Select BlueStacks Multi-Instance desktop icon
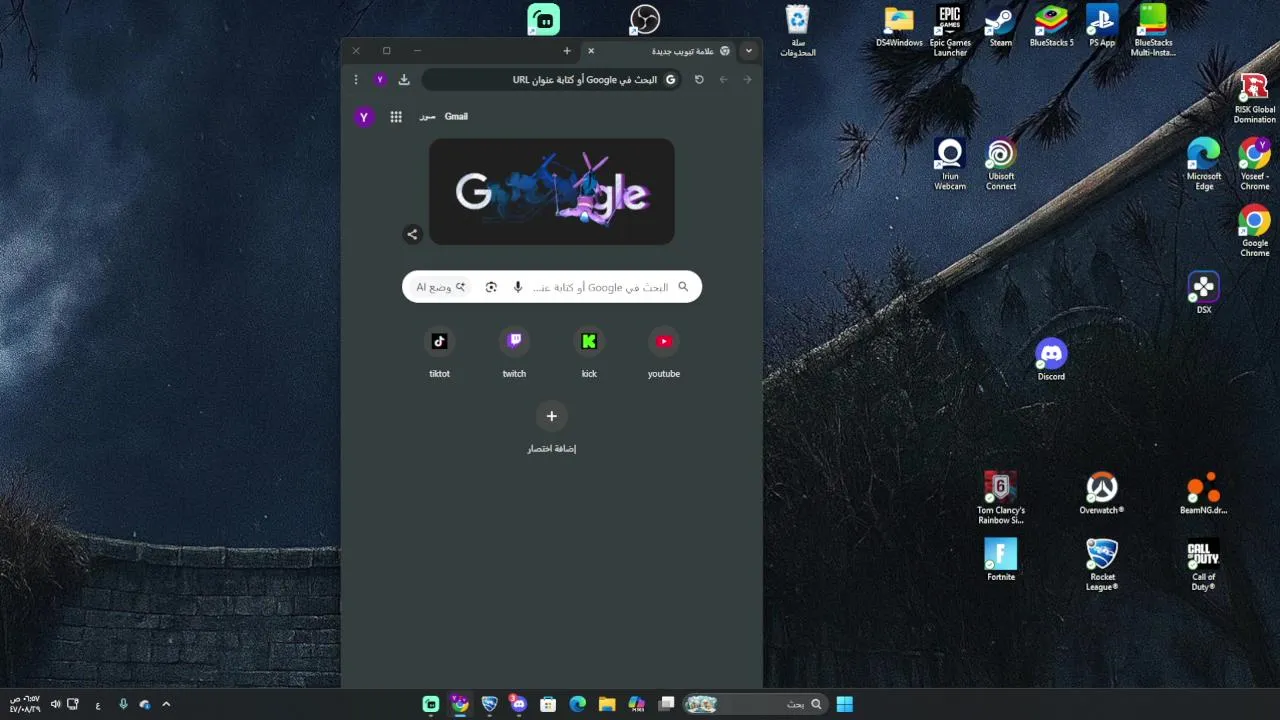 click(x=1153, y=31)
